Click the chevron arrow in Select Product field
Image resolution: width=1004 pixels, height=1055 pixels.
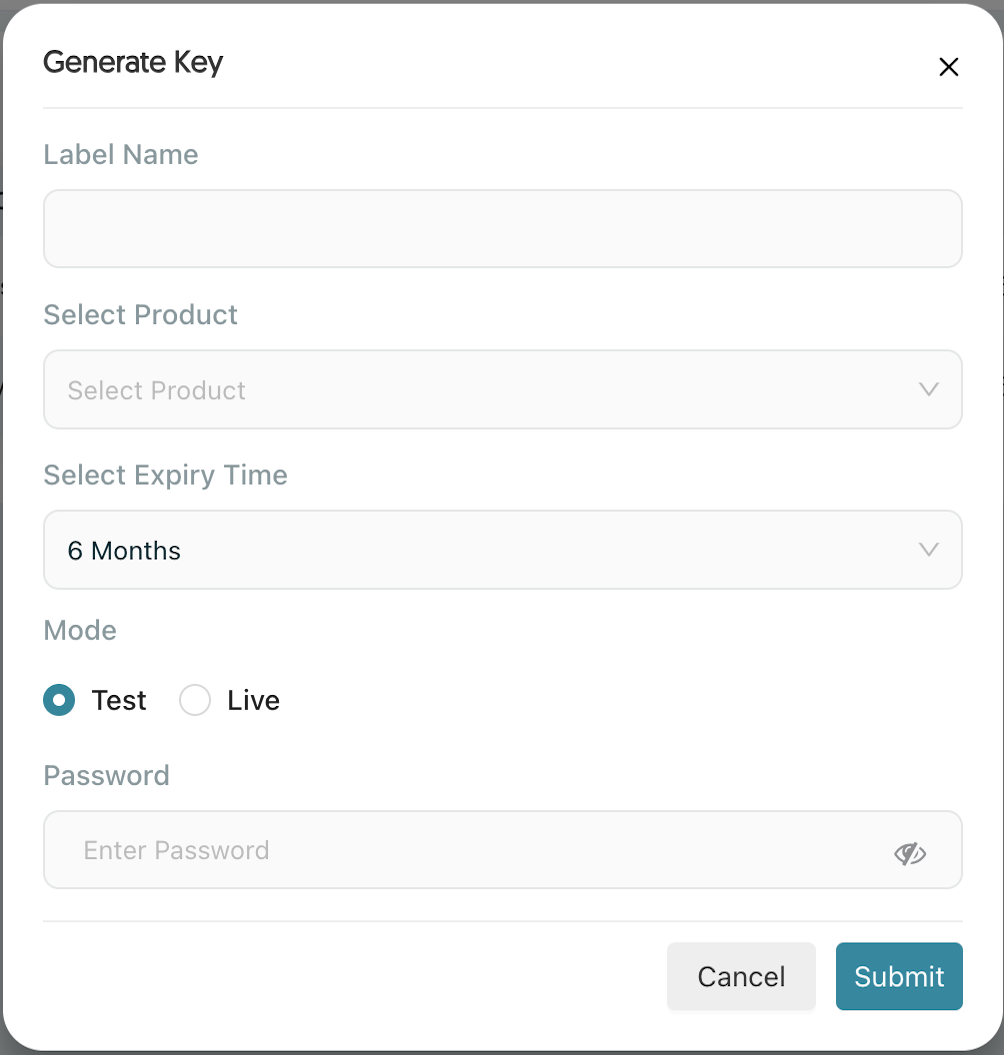point(929,389)
